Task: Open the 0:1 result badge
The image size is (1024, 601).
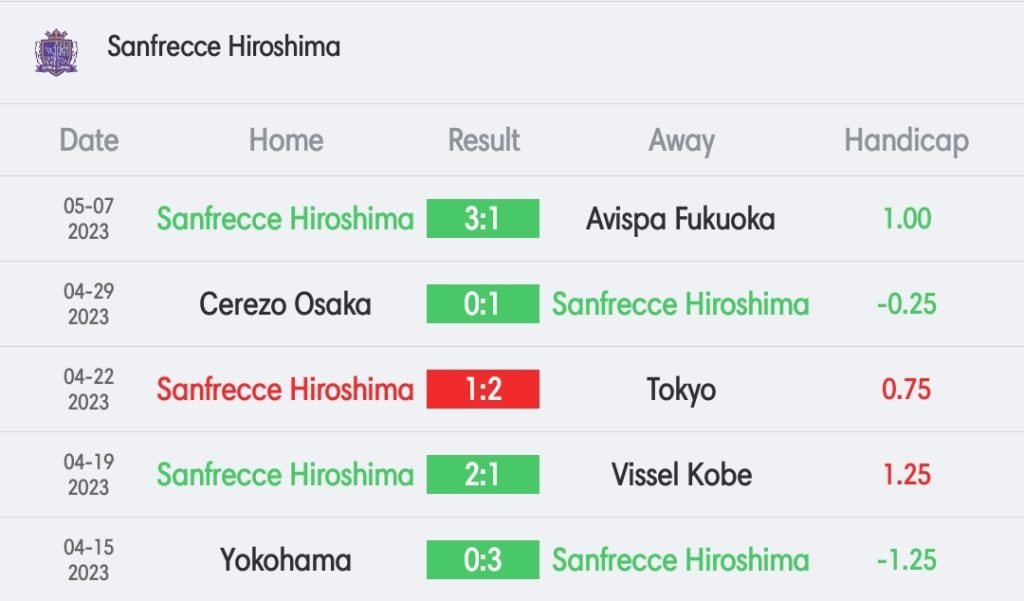Action: pos(483,304)
